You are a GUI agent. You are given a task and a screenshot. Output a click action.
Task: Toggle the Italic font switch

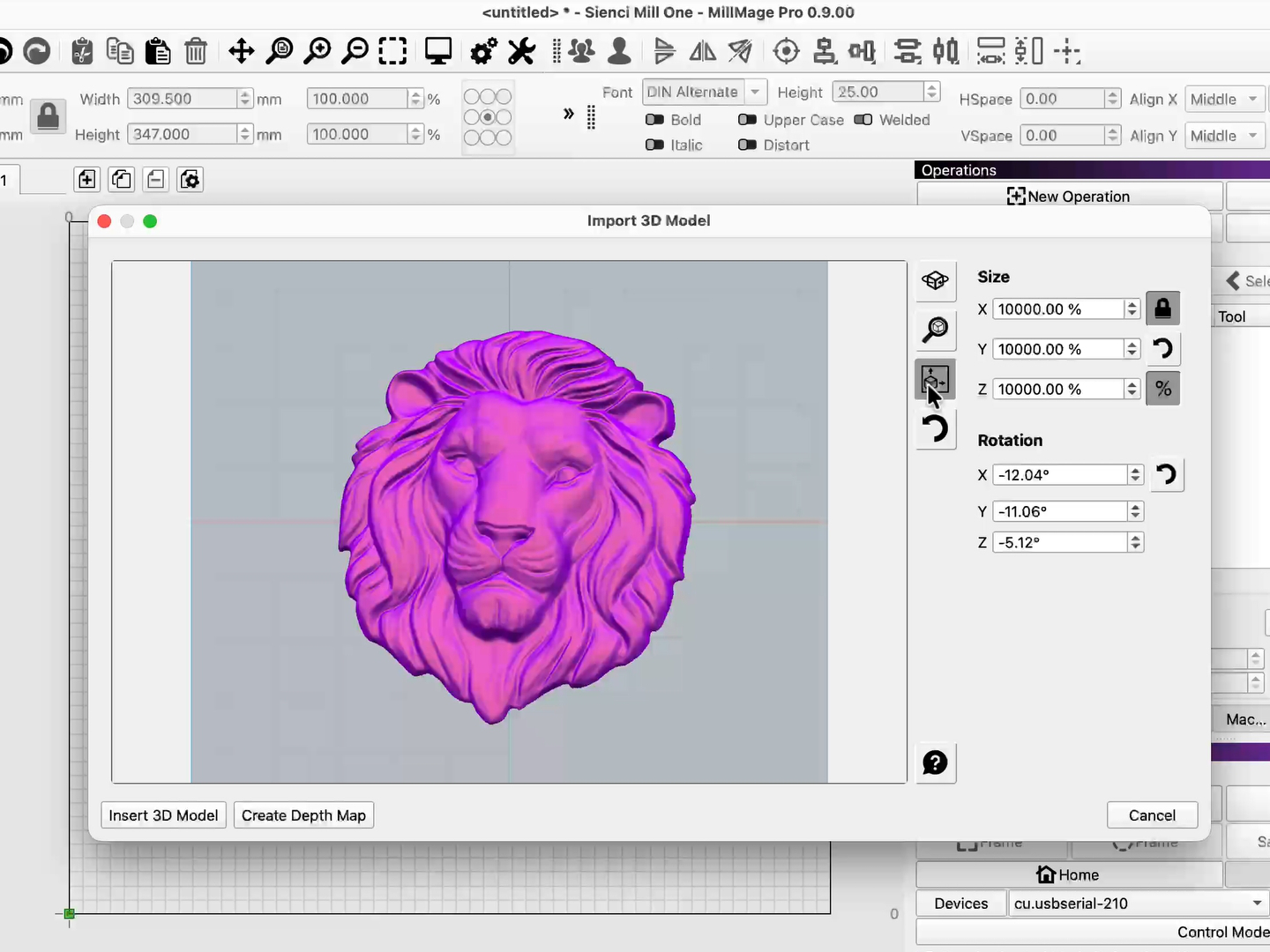tap(654, 145)
